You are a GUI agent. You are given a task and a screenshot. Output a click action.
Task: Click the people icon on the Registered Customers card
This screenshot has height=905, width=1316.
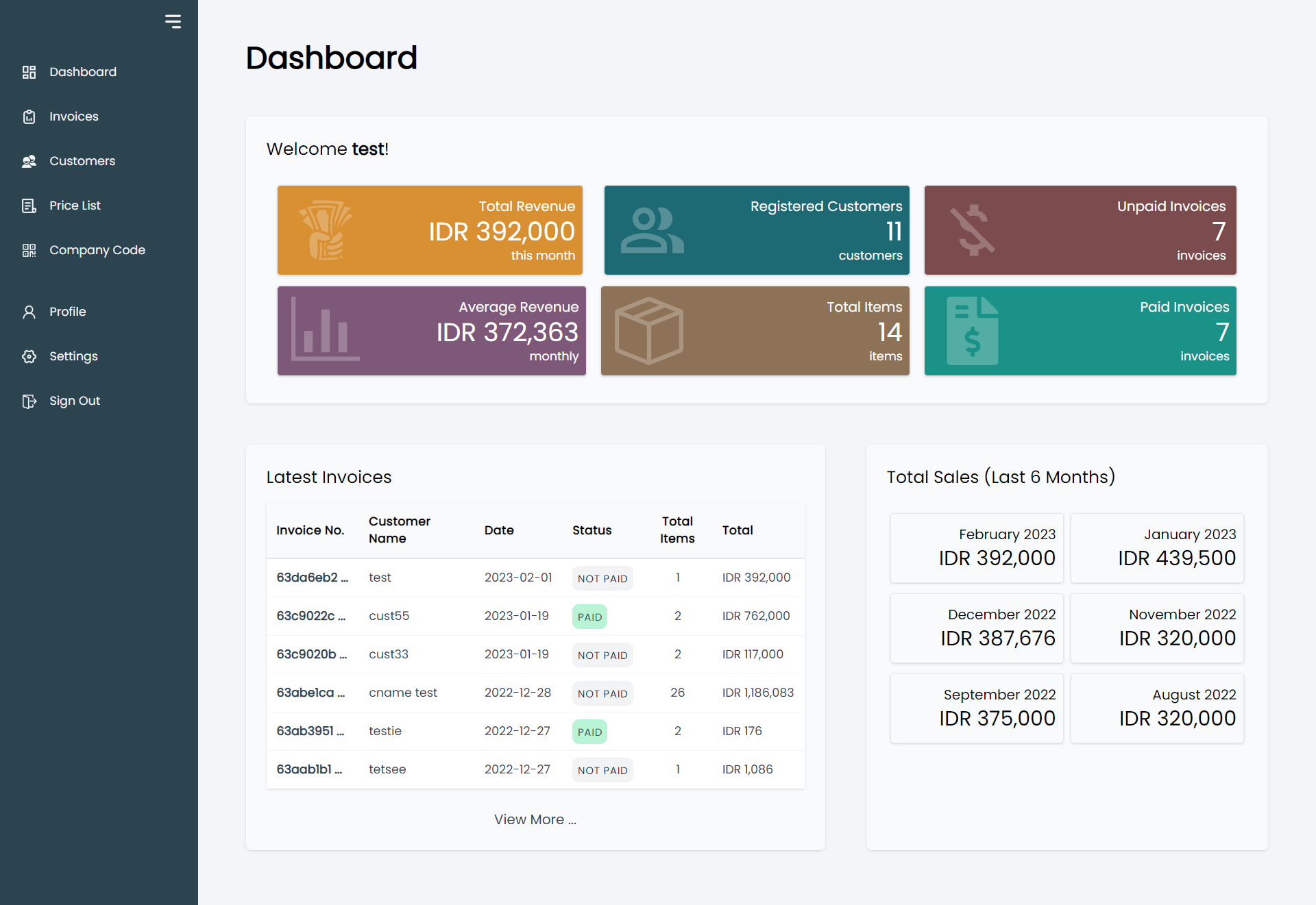coord(652,230)
